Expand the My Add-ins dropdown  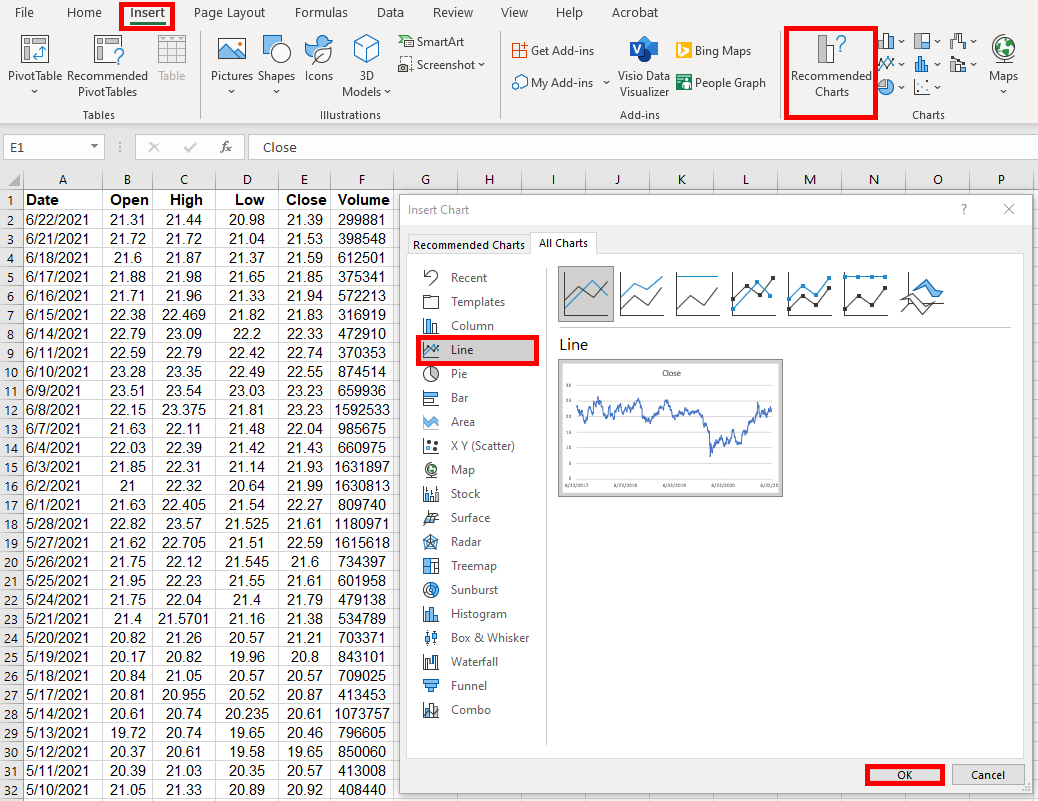pyautogui.click(x=606, y=83)
